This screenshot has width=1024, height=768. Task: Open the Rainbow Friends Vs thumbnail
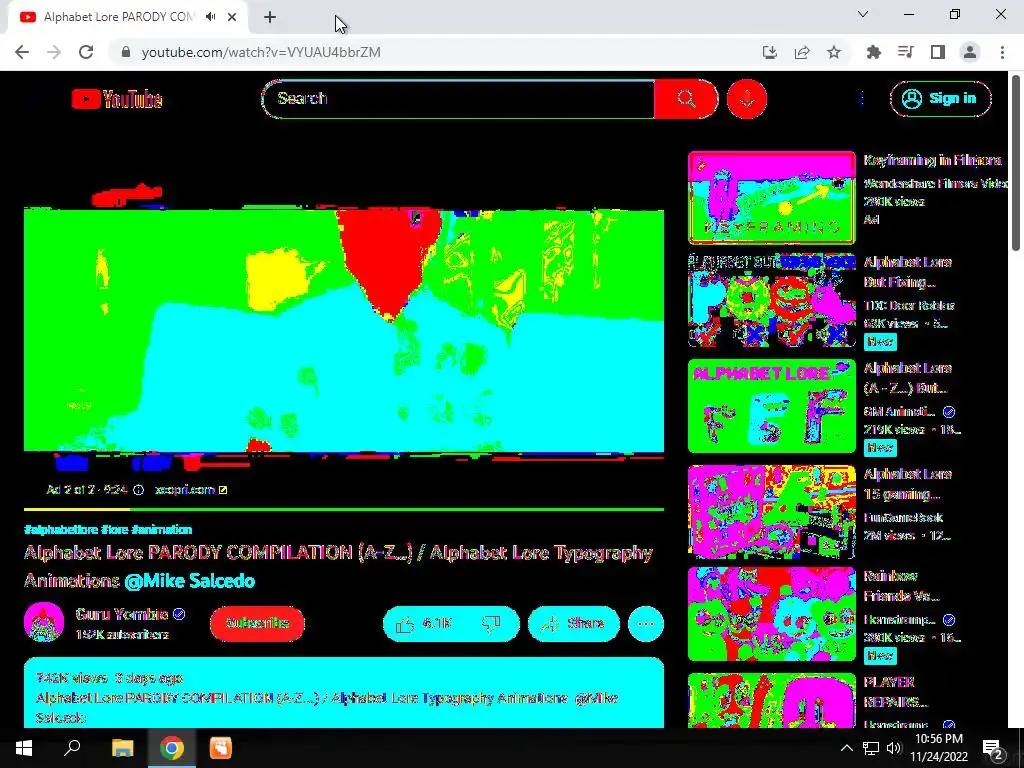coord(771,614)
